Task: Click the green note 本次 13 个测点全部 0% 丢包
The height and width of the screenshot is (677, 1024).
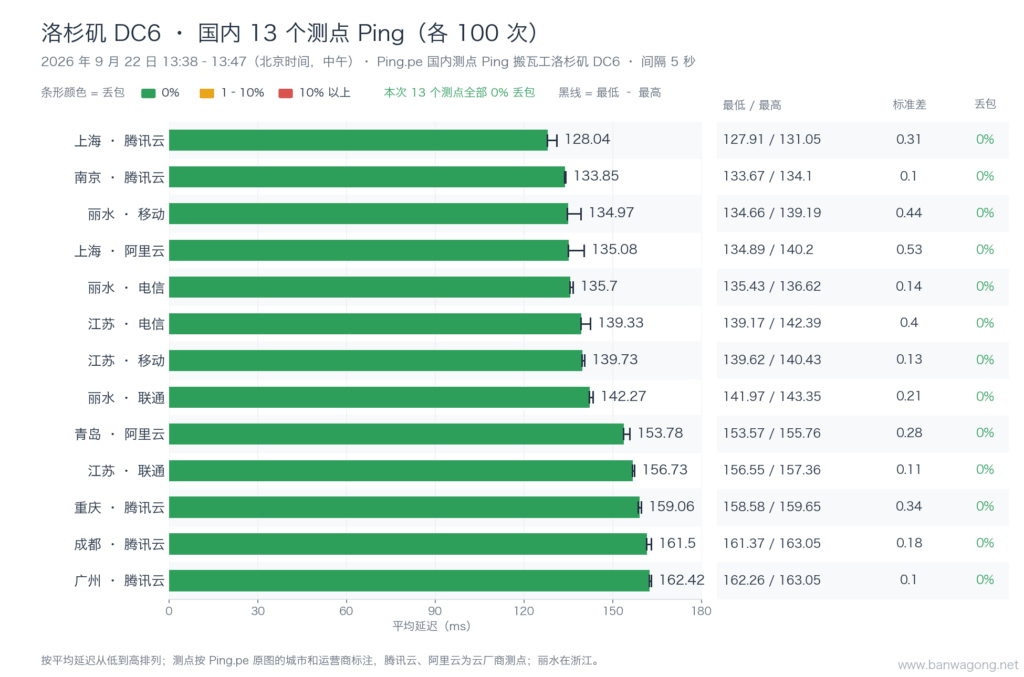Action: (x=459, y=93)
